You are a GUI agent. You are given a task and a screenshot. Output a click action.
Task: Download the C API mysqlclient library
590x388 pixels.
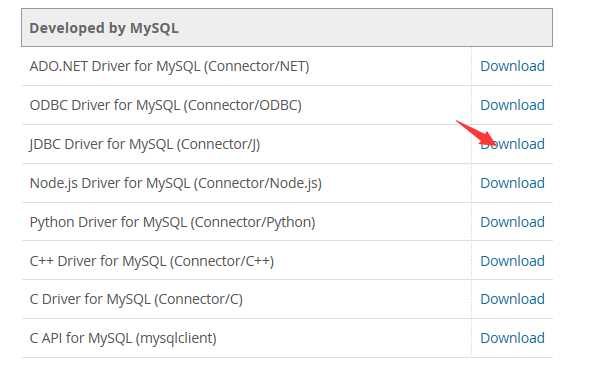(512, 338)
